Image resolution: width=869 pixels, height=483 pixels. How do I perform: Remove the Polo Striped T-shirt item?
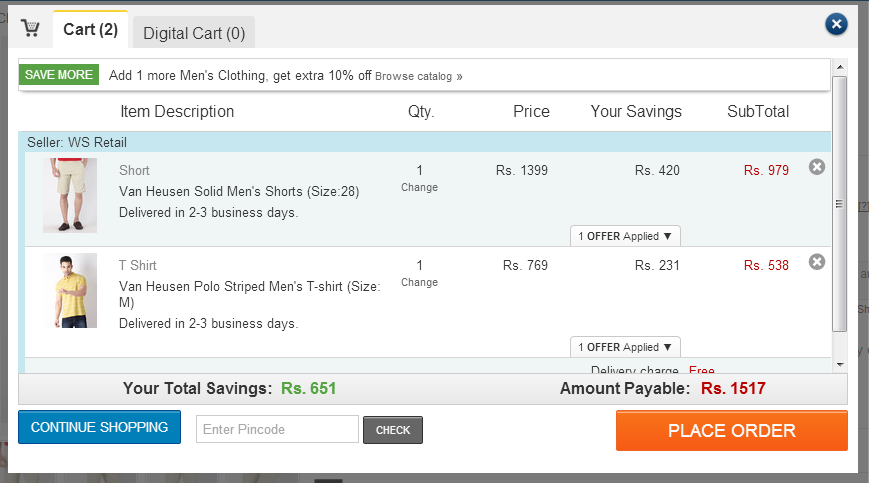816,261
